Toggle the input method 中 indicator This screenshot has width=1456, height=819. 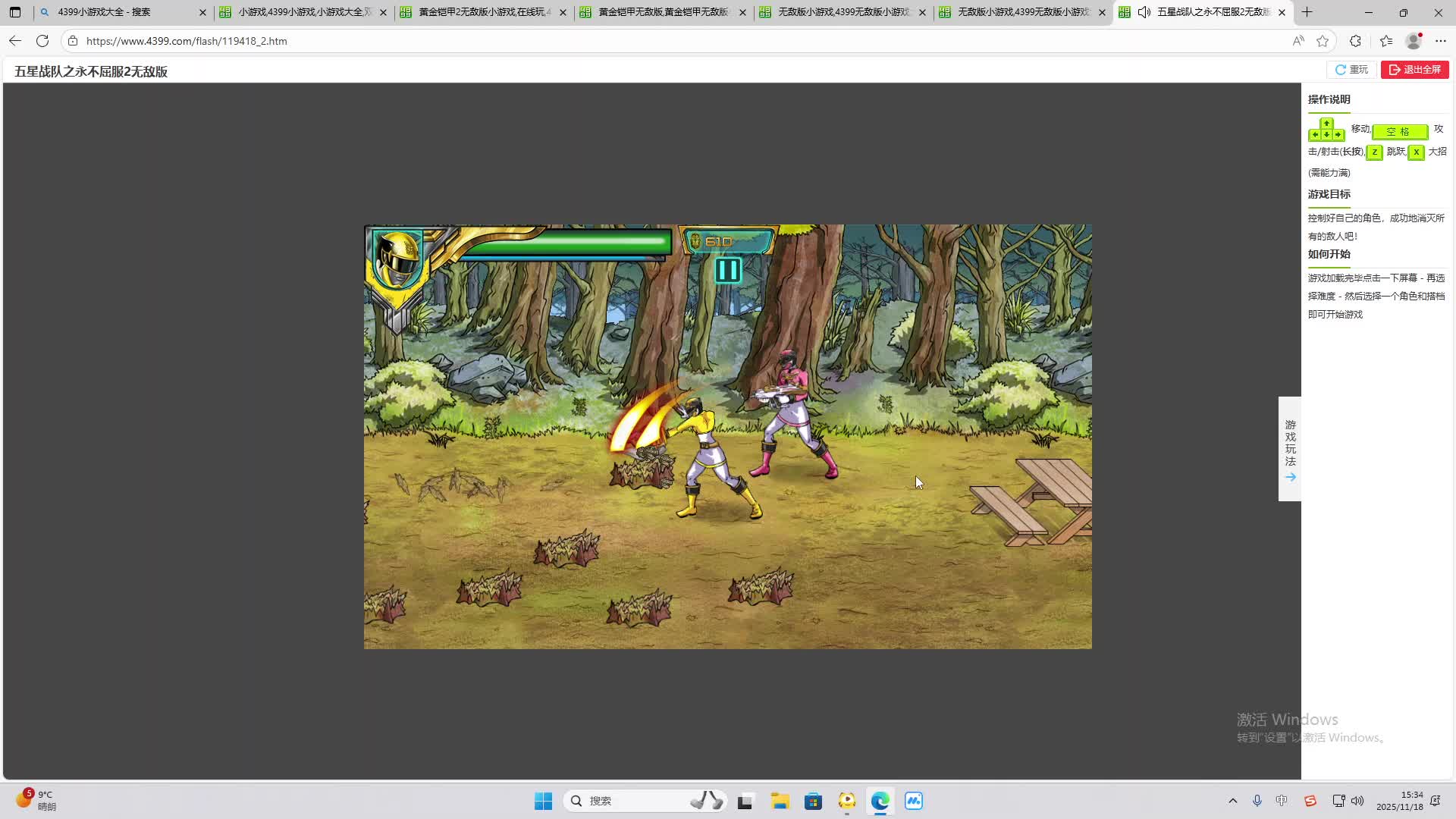pyautogui.click(x=1282, y=801)
